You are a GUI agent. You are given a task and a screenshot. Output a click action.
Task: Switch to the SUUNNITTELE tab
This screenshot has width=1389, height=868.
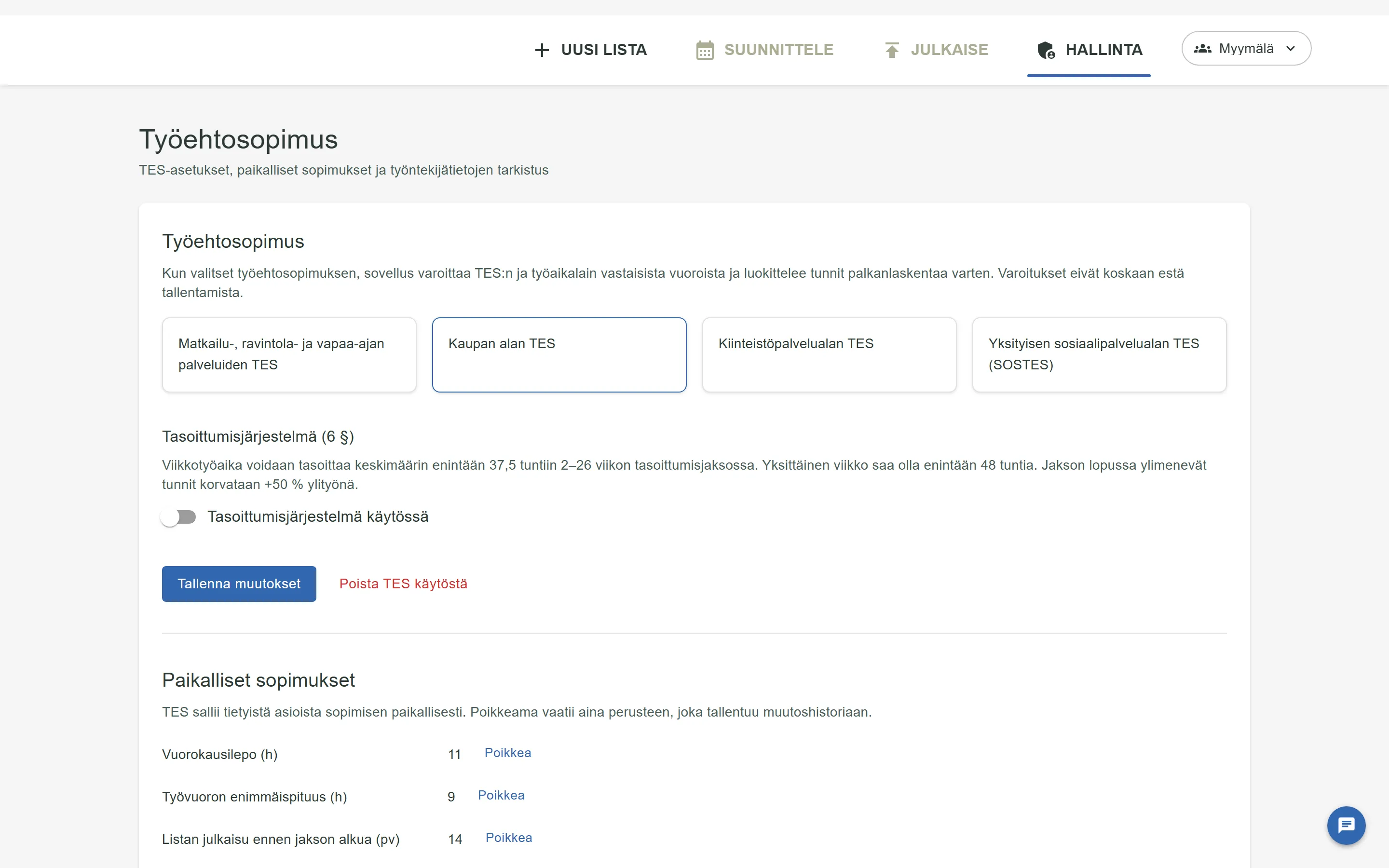764,50
